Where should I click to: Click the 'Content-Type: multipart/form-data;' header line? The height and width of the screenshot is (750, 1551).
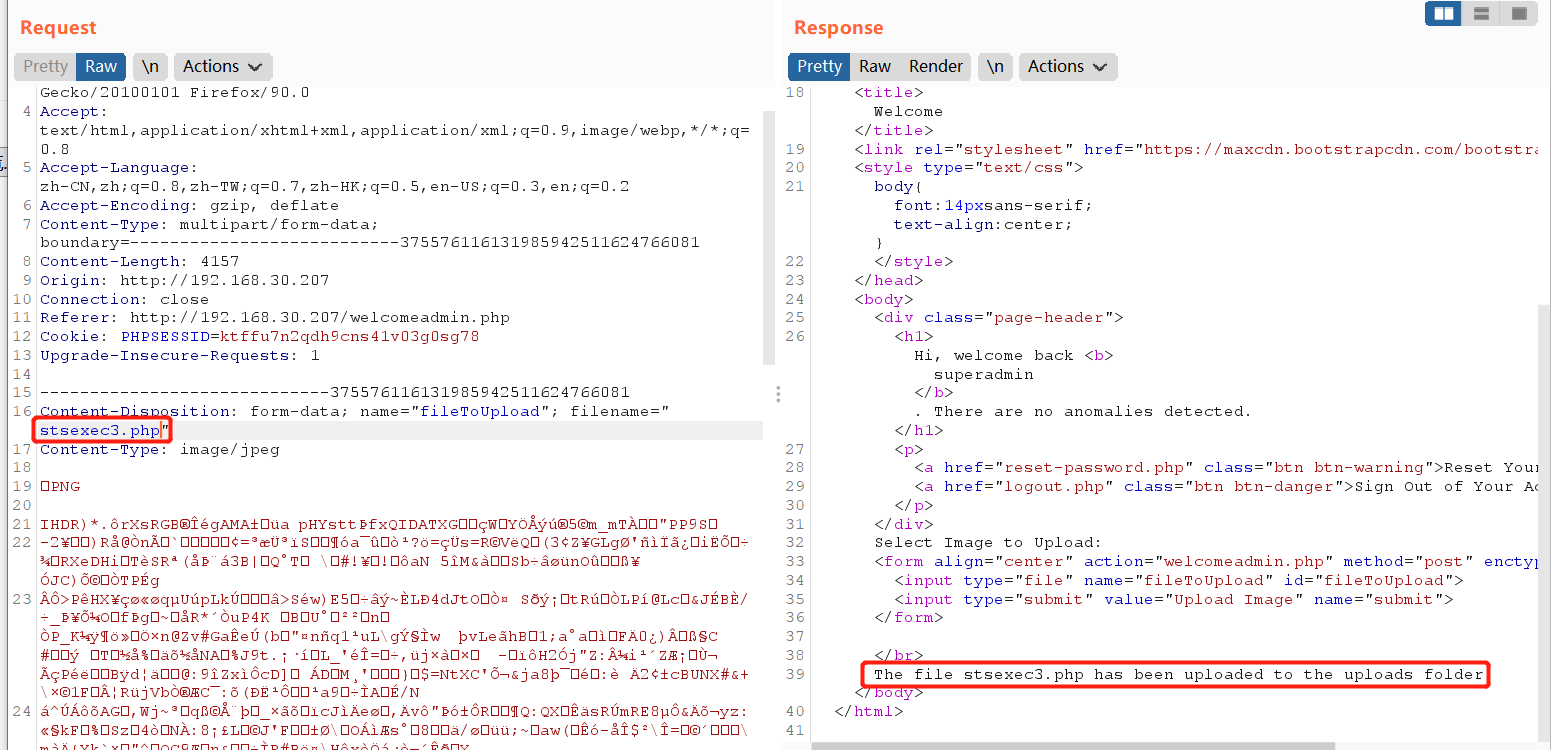coord(210,224)
